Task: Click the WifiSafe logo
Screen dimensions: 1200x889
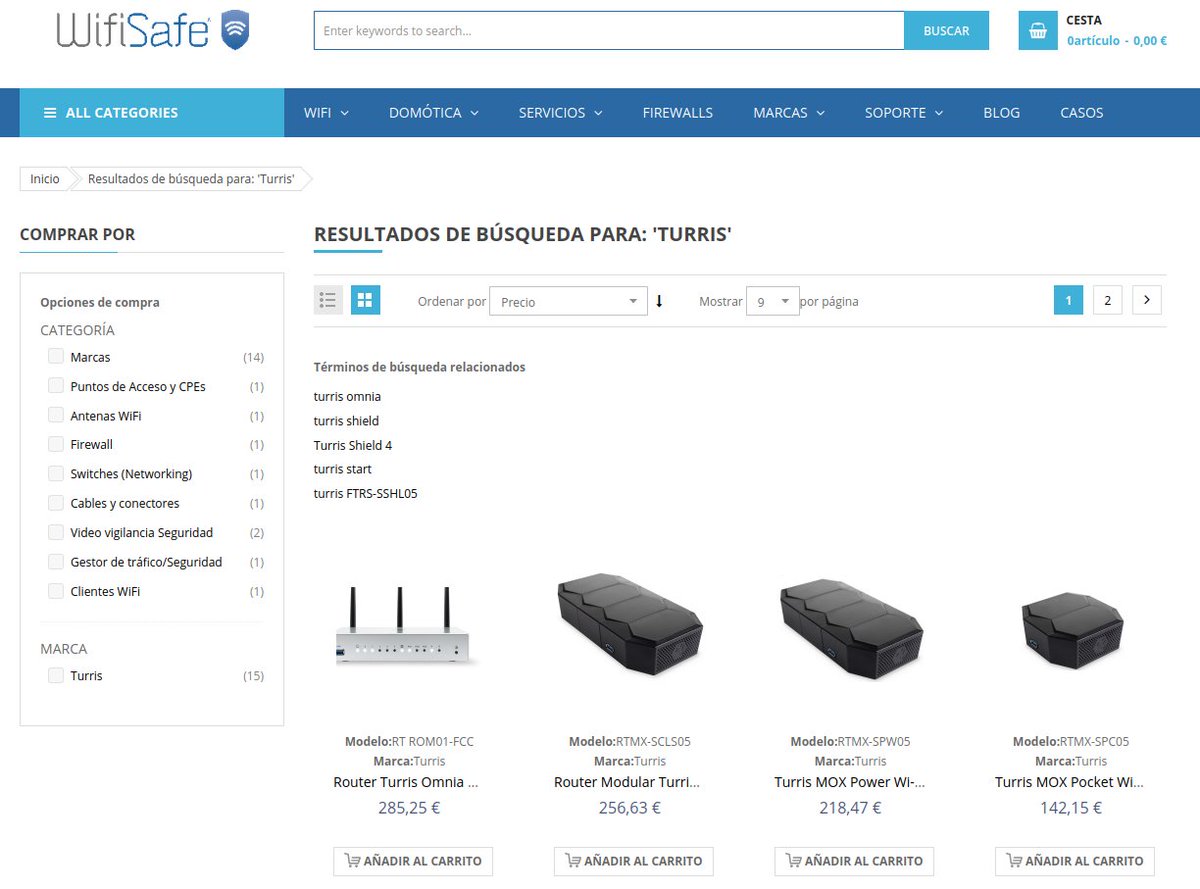Action: (153, 30)
